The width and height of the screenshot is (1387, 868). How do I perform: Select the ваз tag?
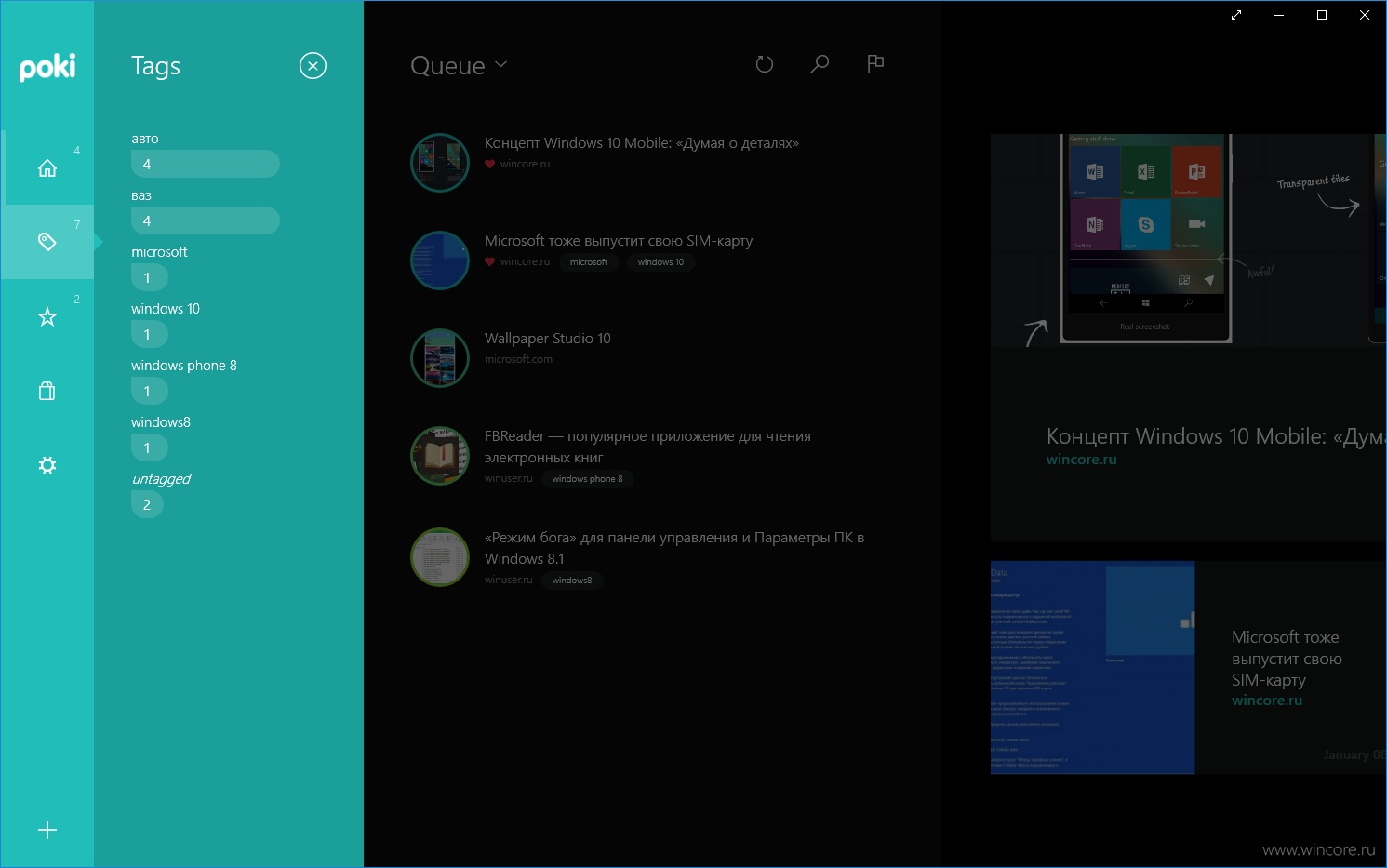coord(141,195)
